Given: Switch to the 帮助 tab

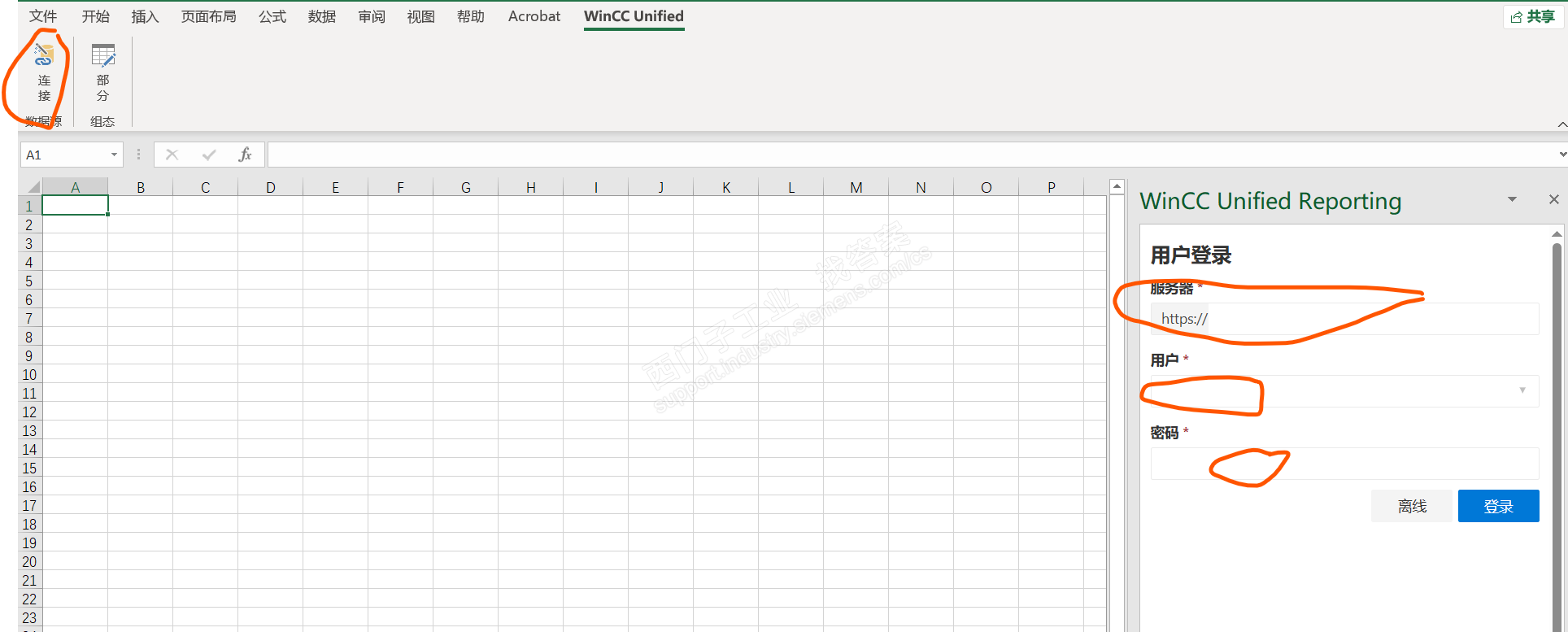Looking at the screenshot, I should pos(471,16).
